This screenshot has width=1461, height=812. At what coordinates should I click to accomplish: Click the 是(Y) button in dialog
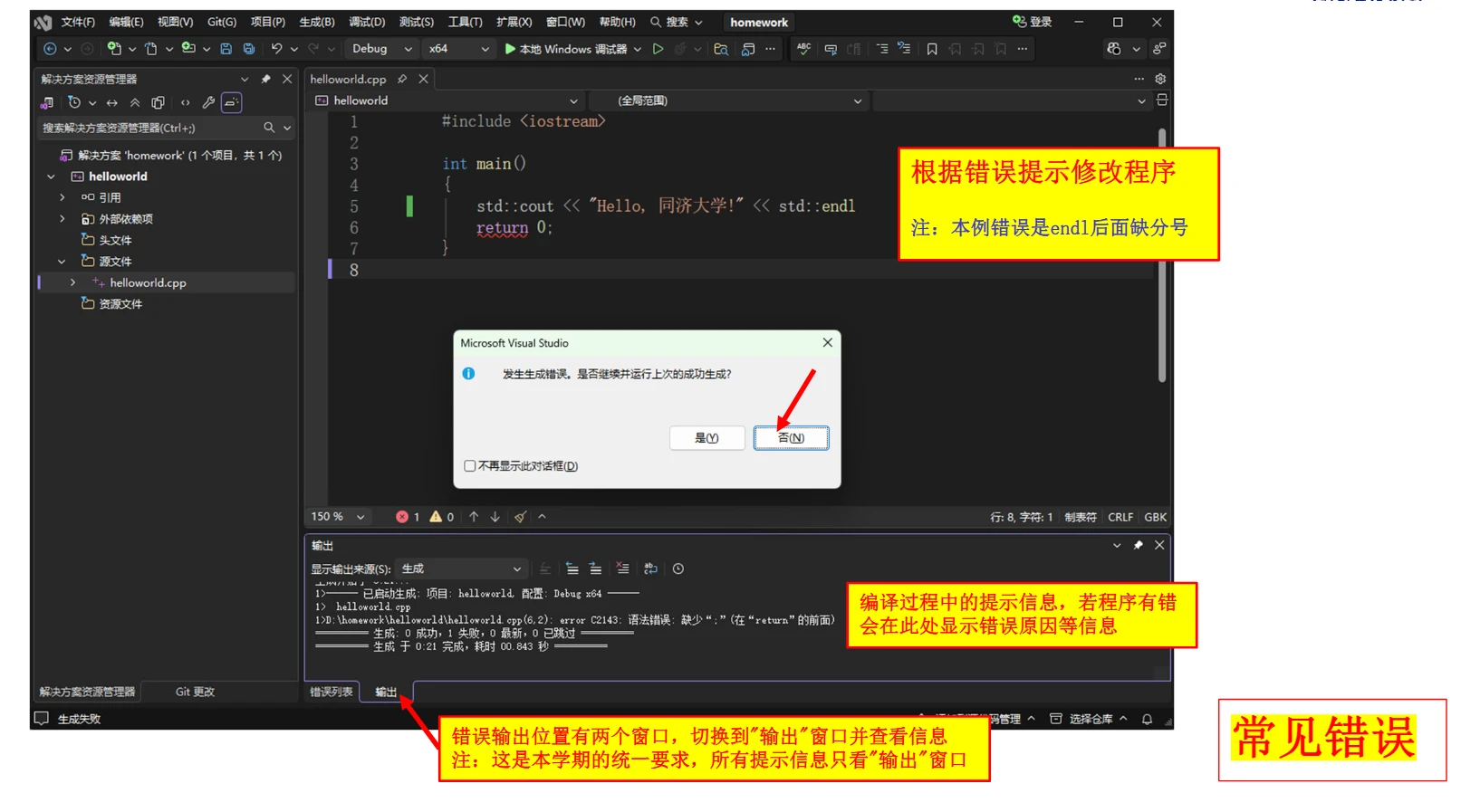pos(706,438)
